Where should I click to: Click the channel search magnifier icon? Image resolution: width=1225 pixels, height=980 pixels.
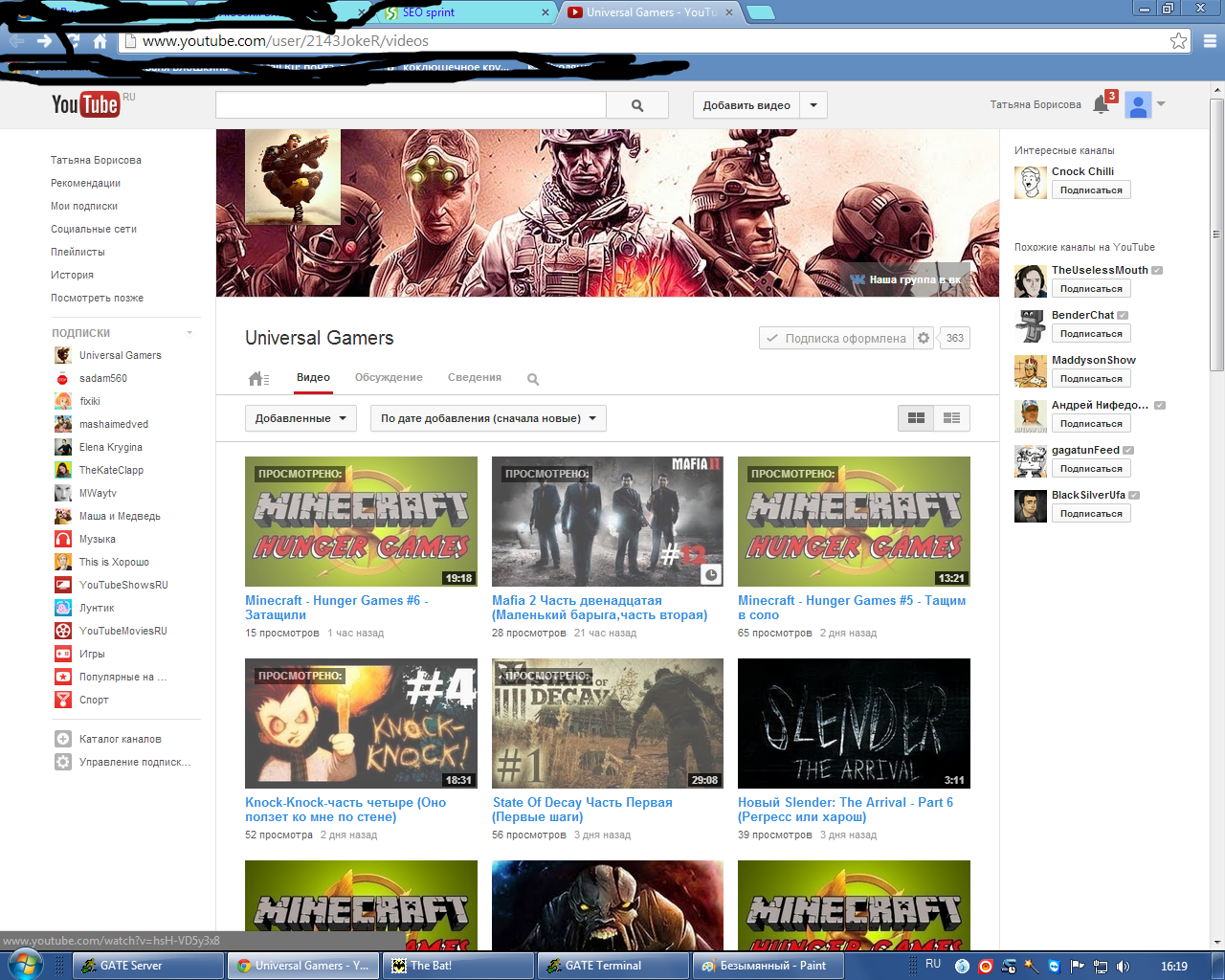click(x=533, y=379)
